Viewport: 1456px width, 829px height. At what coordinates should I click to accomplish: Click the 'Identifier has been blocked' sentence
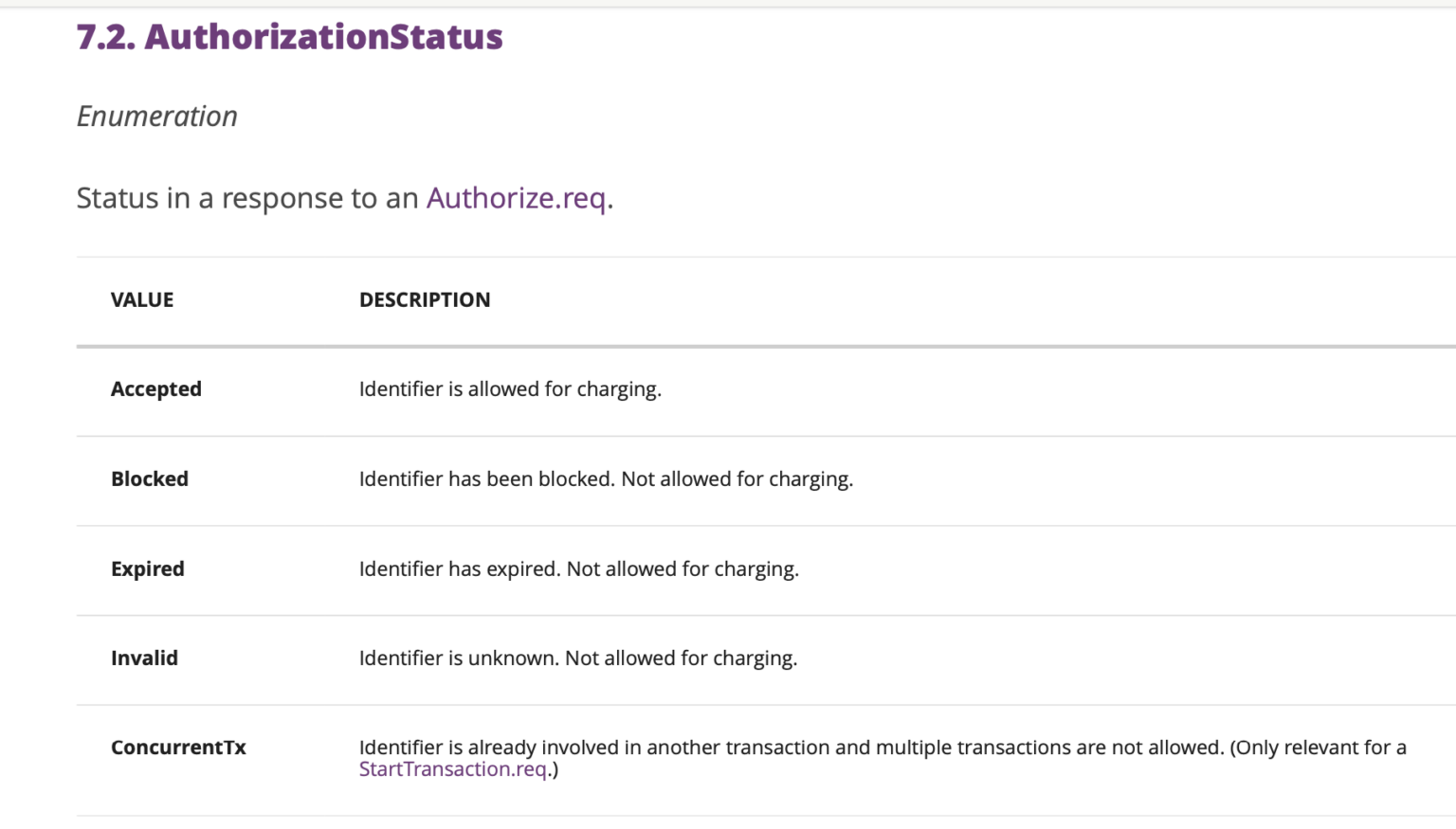tap(485, 479)
